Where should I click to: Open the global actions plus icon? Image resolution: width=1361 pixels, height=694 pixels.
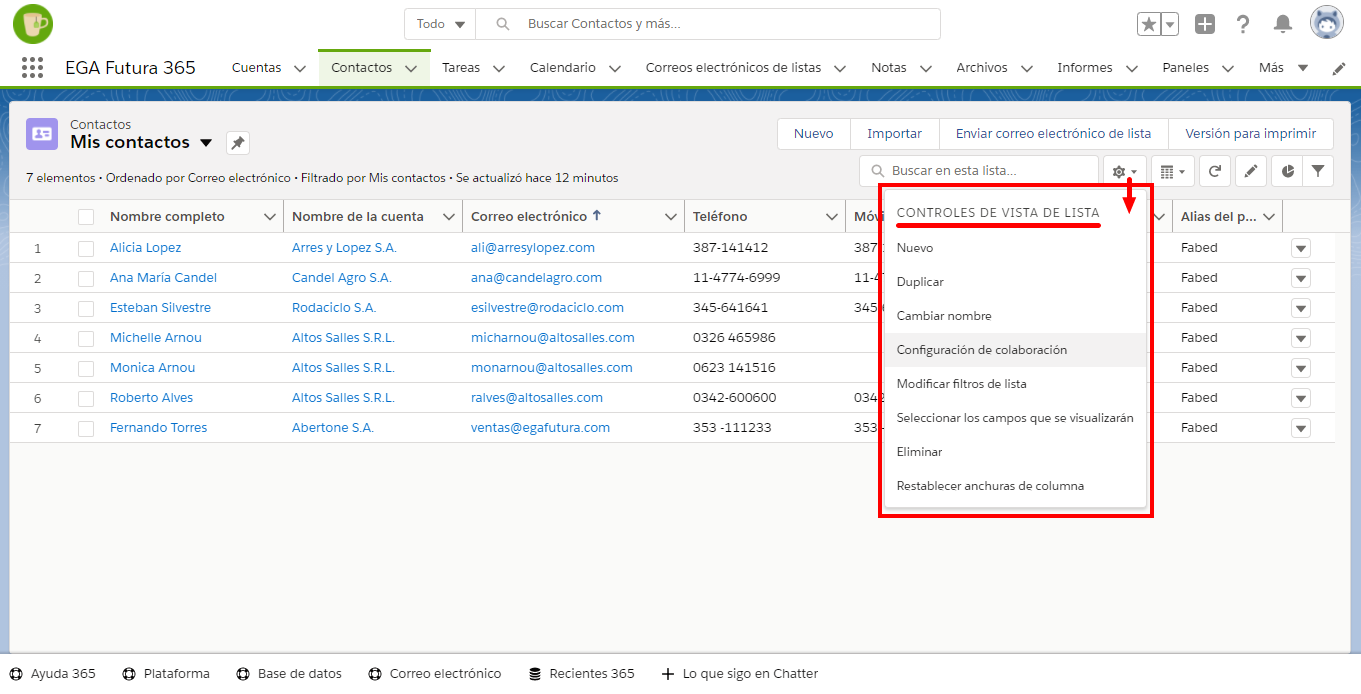point(1205,24)
